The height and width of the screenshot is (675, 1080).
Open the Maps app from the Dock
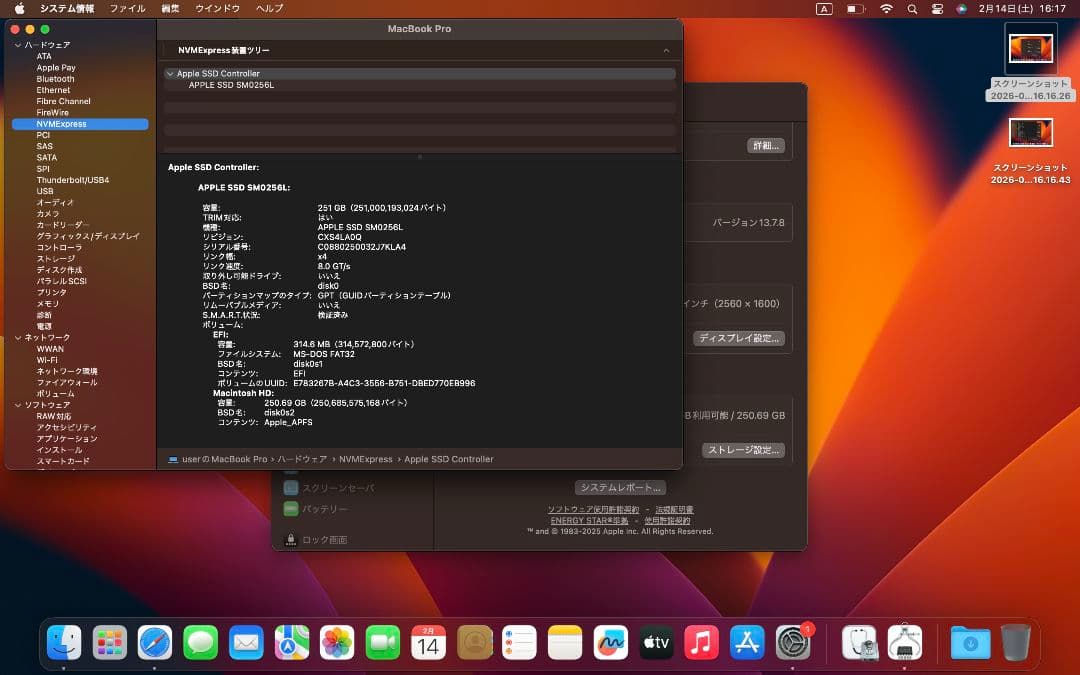[291, 643]
